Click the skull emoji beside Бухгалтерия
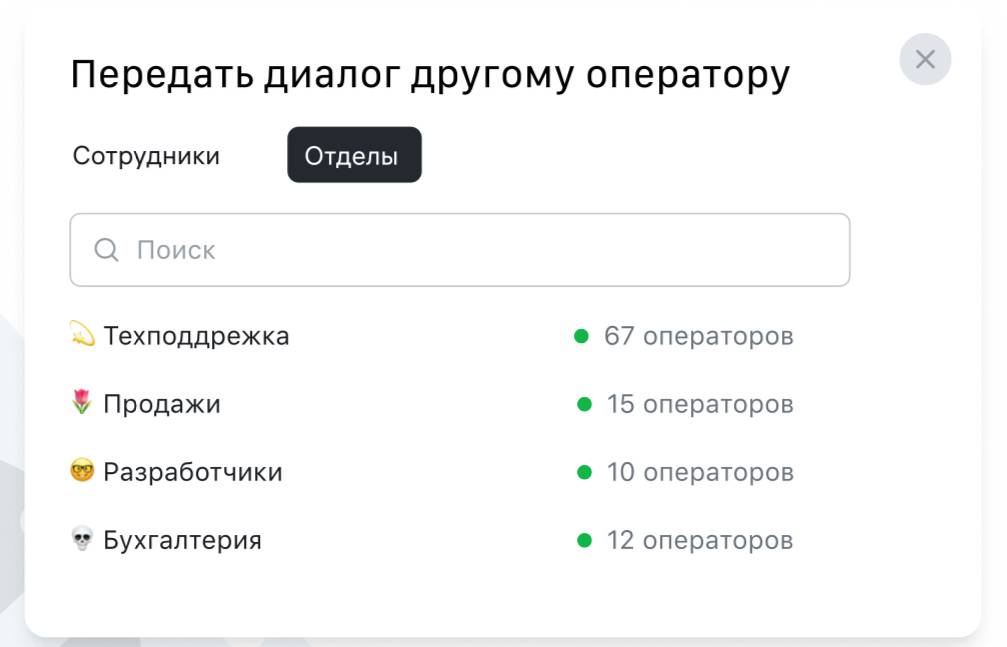The image size is (1007, 647). point(82,540)
